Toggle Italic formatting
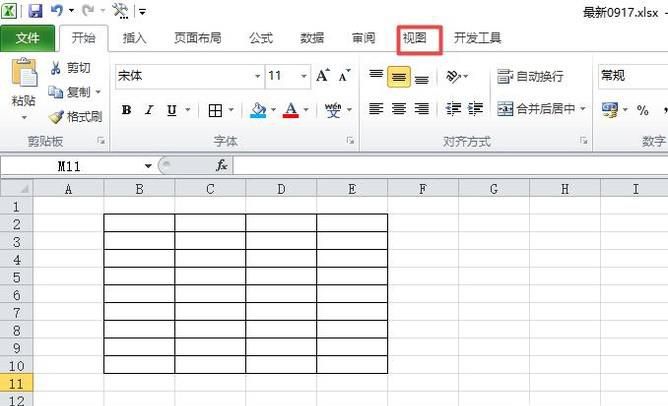 pos(149,110)
